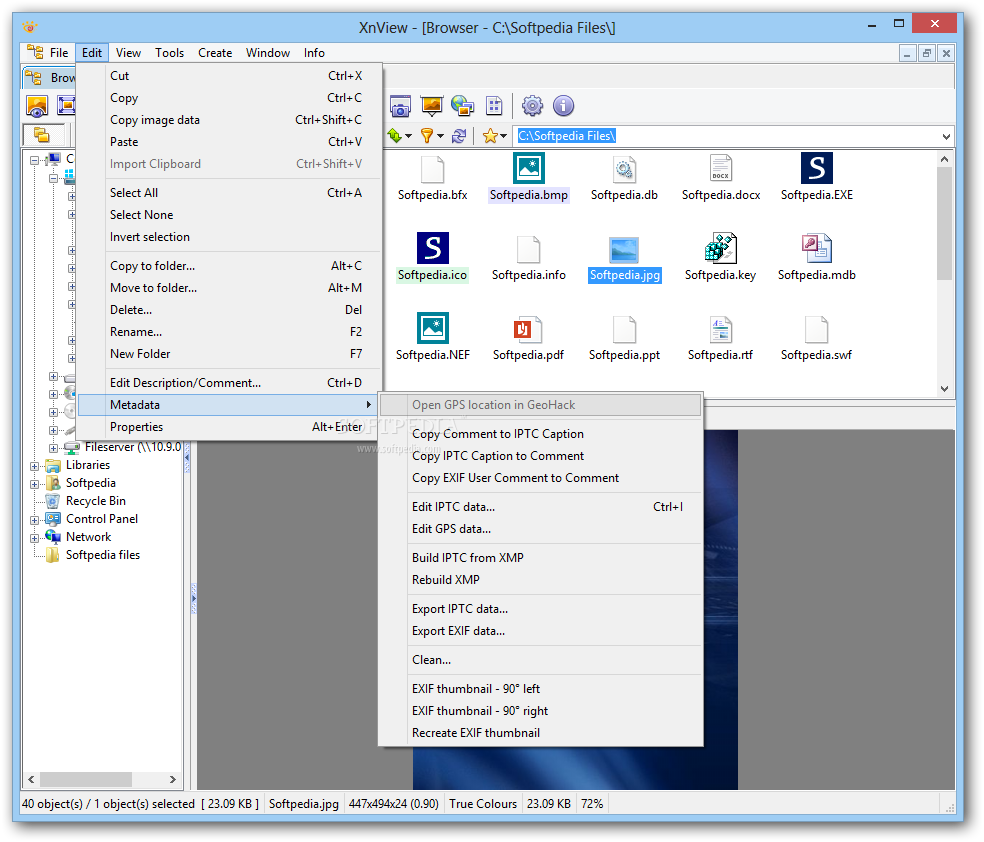Click the 72% zoom value in status bar
This screenshot has width=984, height=842.
[x=592, y=804]
